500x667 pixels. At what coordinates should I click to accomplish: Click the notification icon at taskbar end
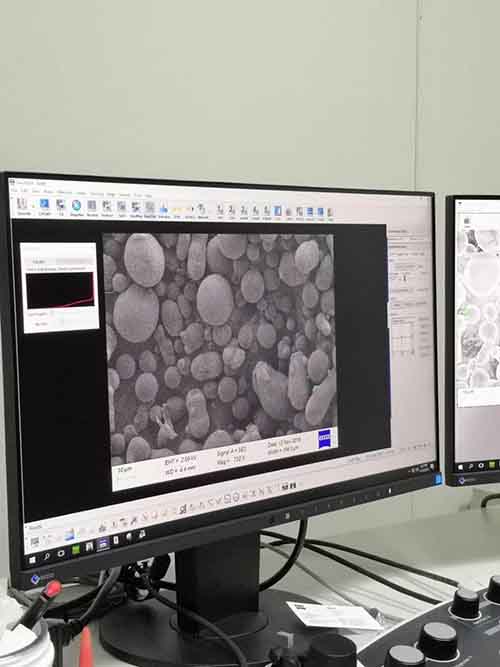pos(438,480)
